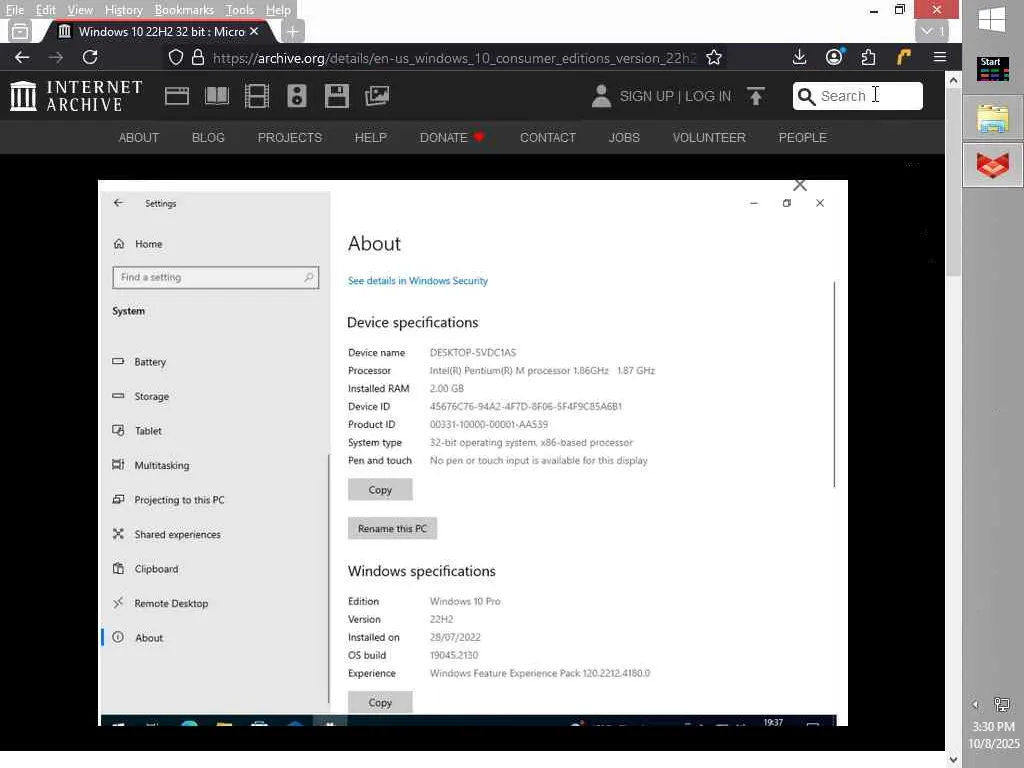Click the orange extension icon in toolbar
Viewport: 1024px width, 768px height.
point(904,57)
